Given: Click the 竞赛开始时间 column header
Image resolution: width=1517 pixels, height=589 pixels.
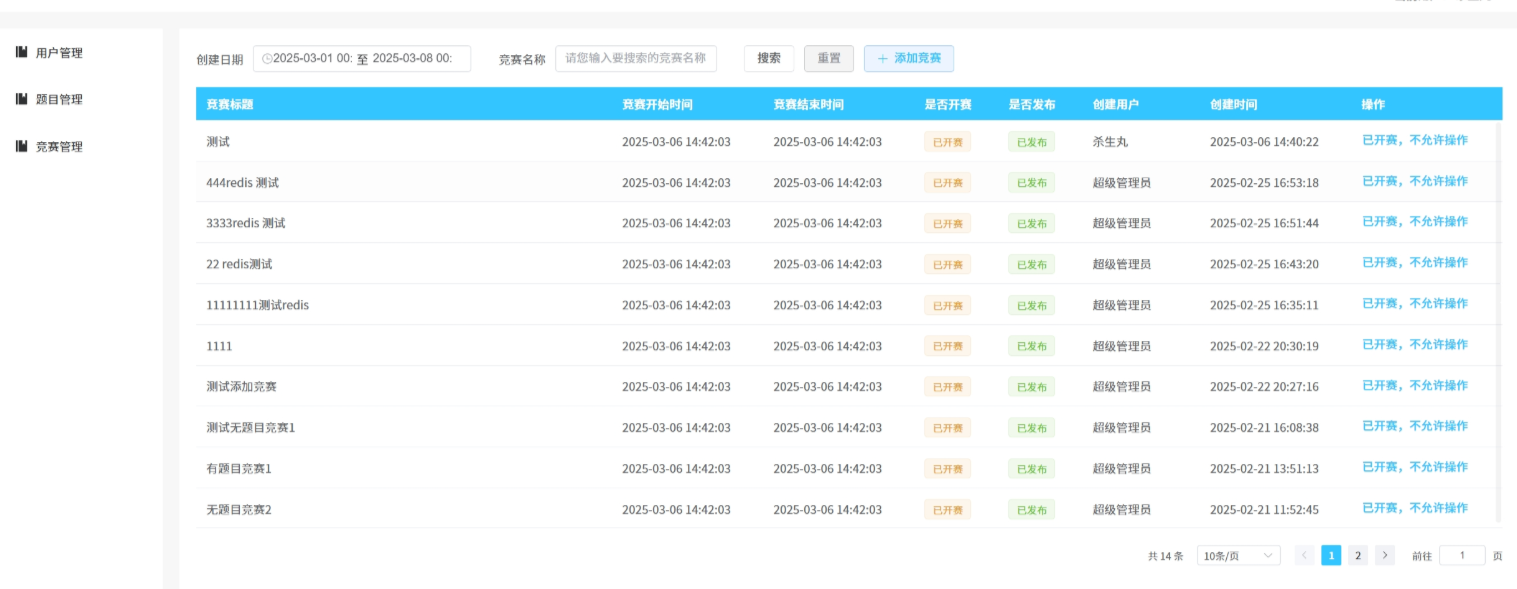Looking at the screenshot, I should coord(657,105).
